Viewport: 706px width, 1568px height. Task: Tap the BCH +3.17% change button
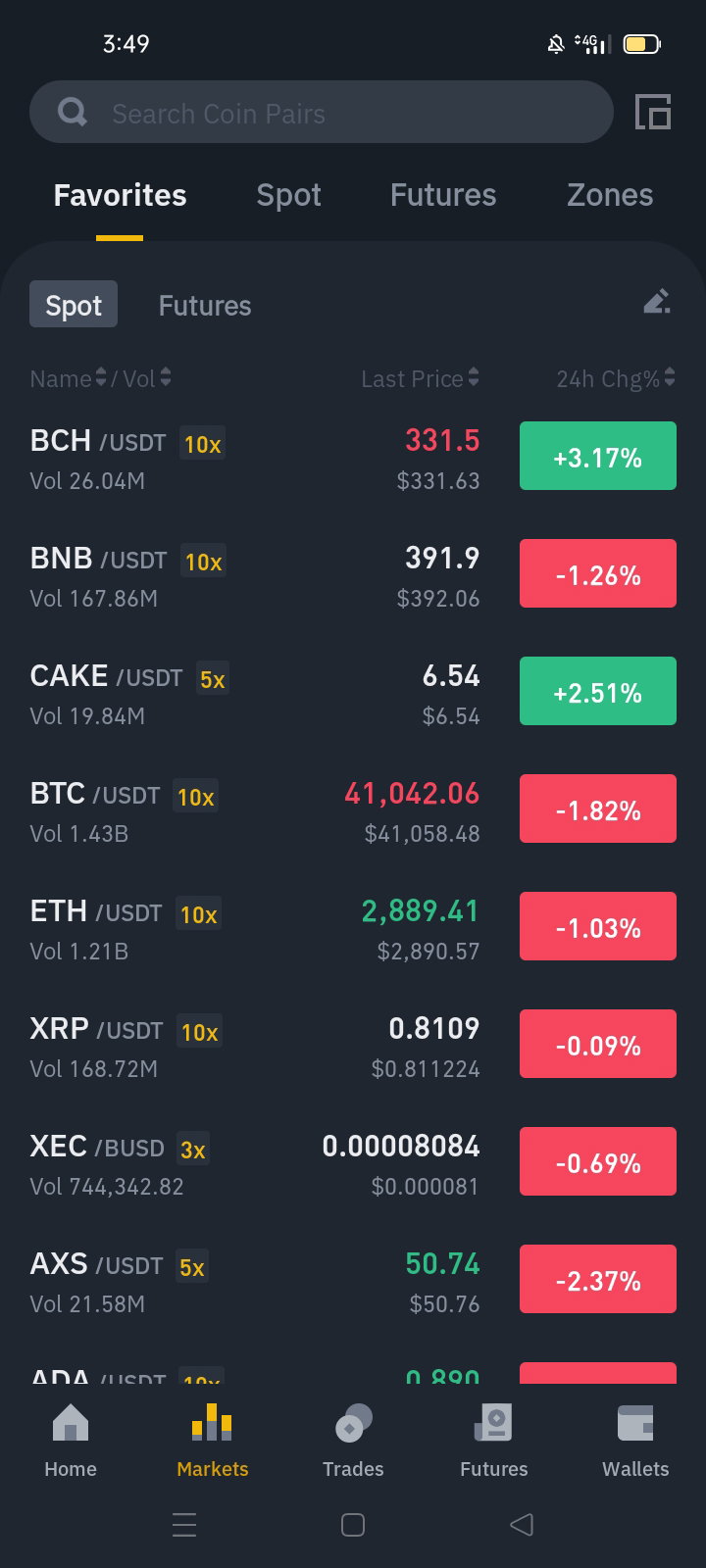pyautogui.click(x=598, y=456)
